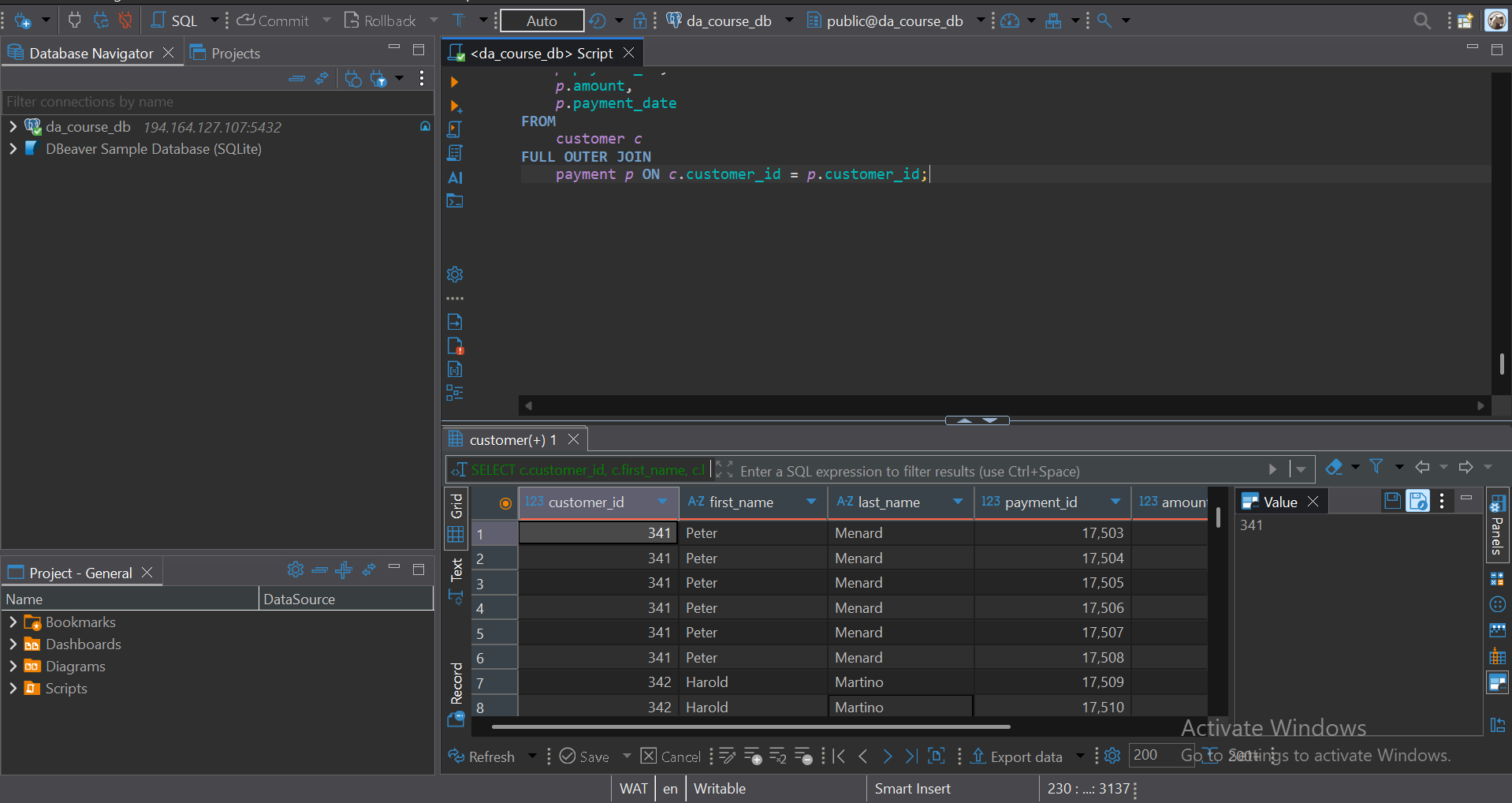
Task: Open active schema public@da_course_db selector
Action: coord(896,21)
